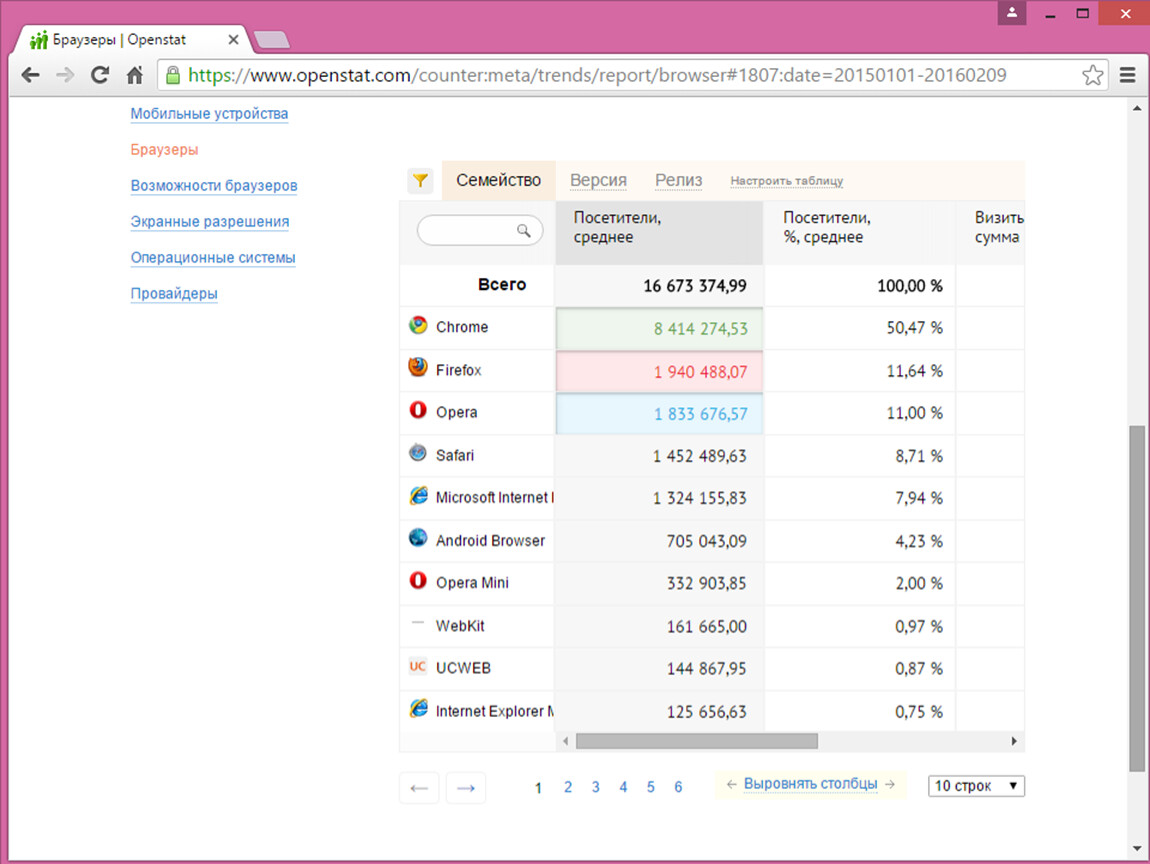
Task: Click the Opera Mini share 2,00 %
Action: coord(918,584)
